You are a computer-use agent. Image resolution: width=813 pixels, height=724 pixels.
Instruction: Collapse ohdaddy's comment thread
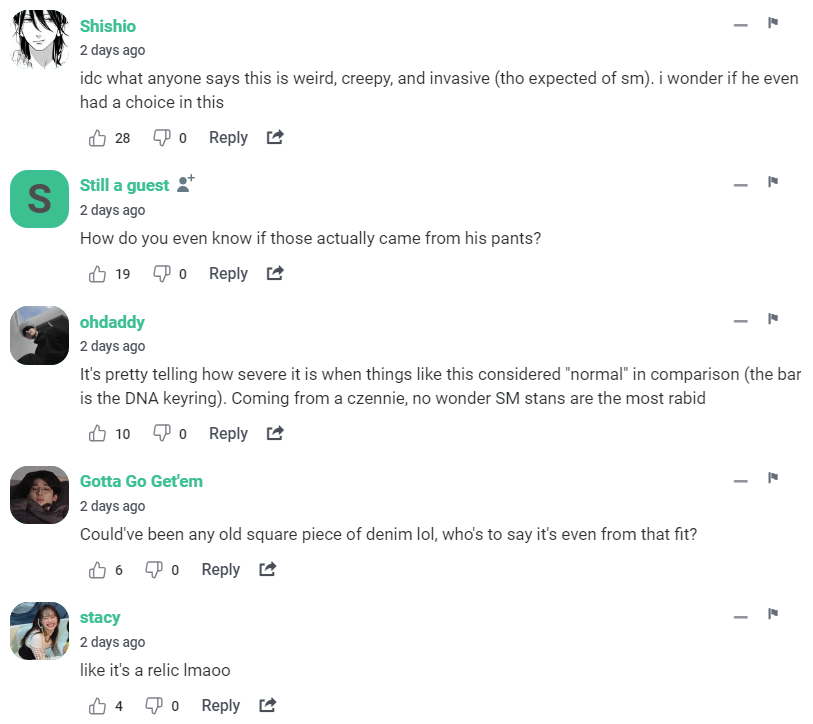[x=740, y=321]
